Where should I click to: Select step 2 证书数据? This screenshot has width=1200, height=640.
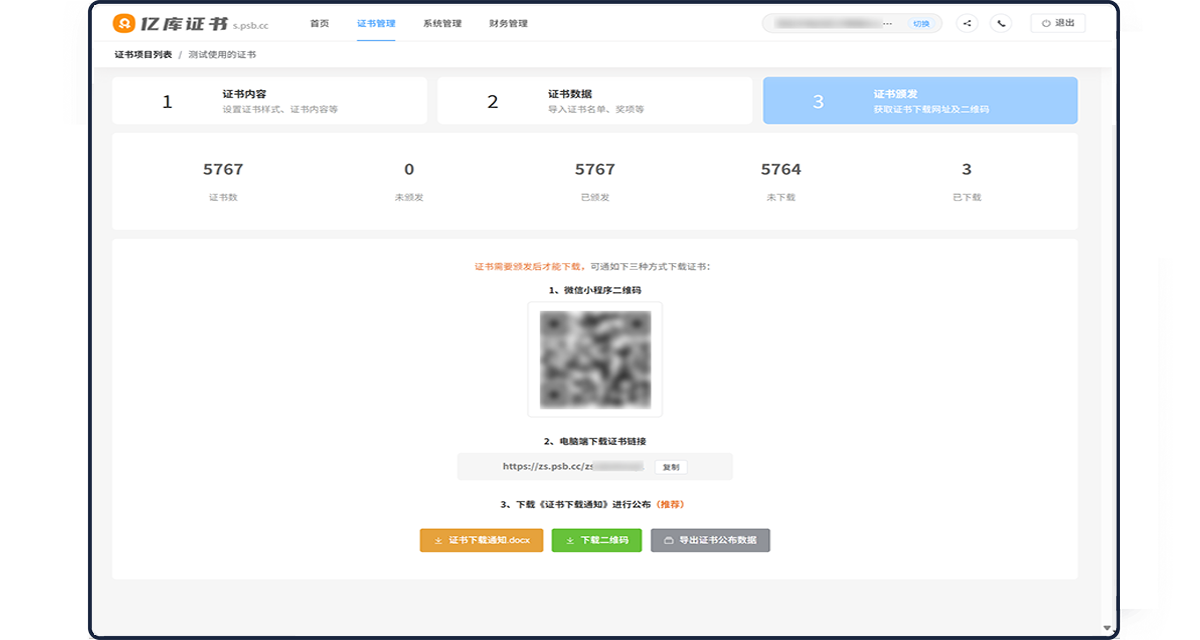click(595, 101)
